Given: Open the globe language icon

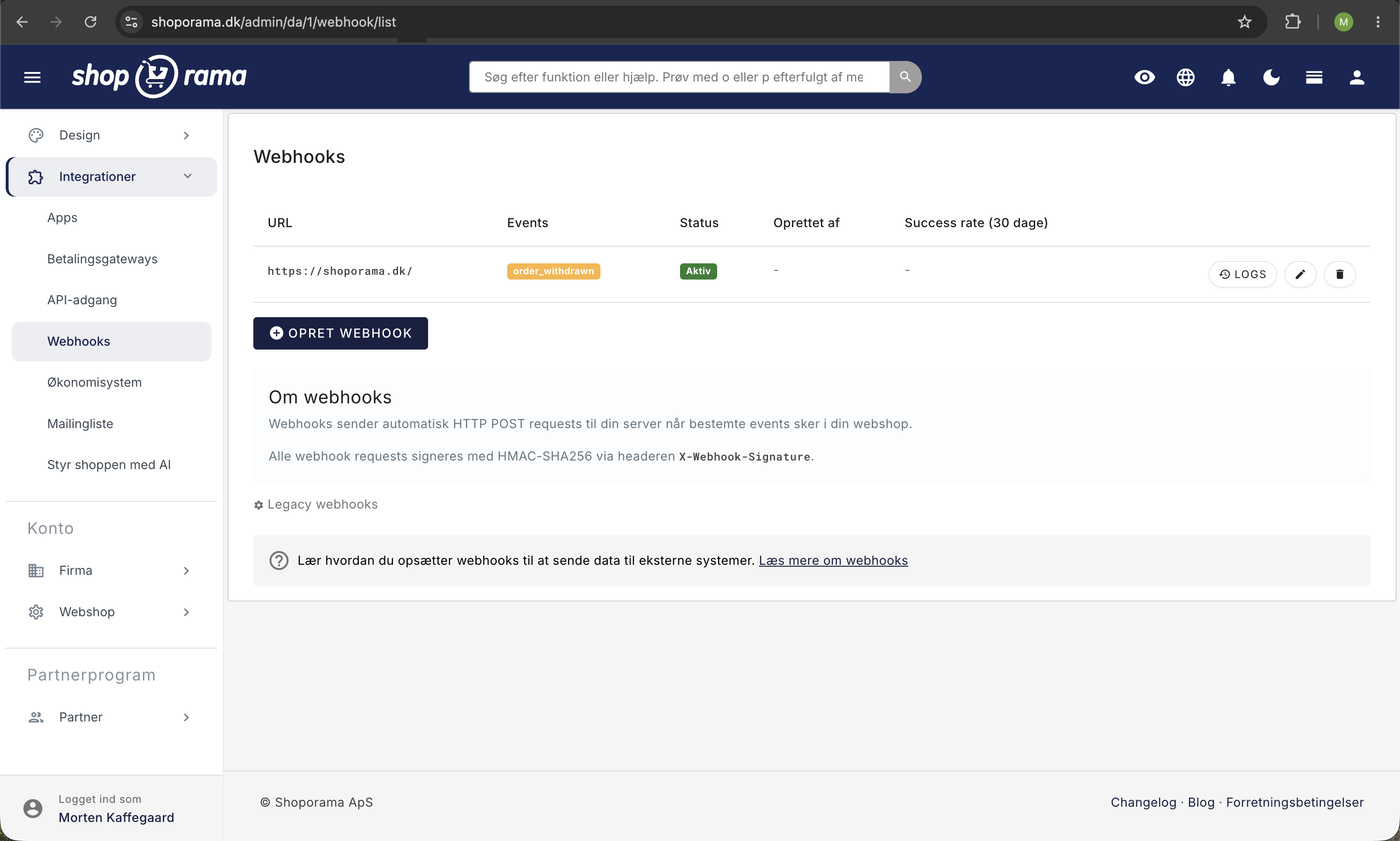Looking at the screenshot, I should click(x=1186, y=77).
